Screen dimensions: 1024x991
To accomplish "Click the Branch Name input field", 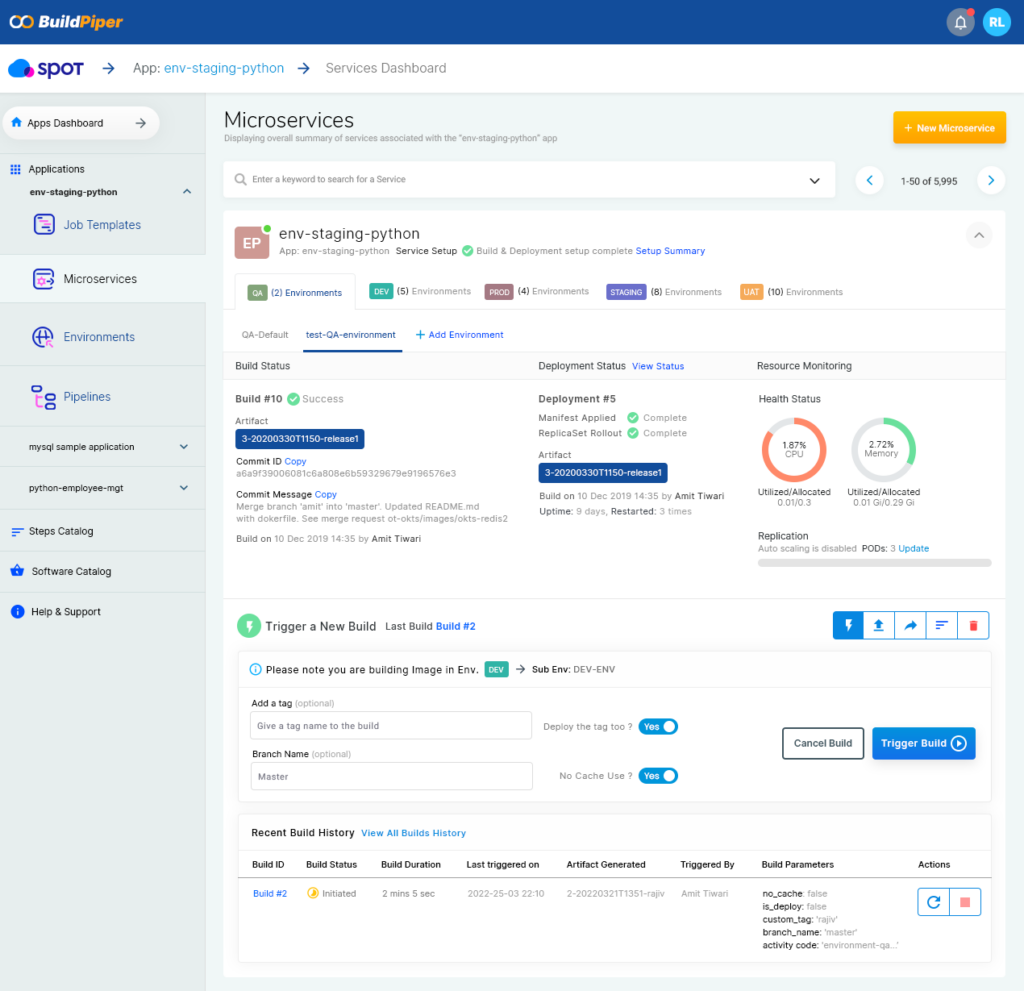I will pos(391,776).
